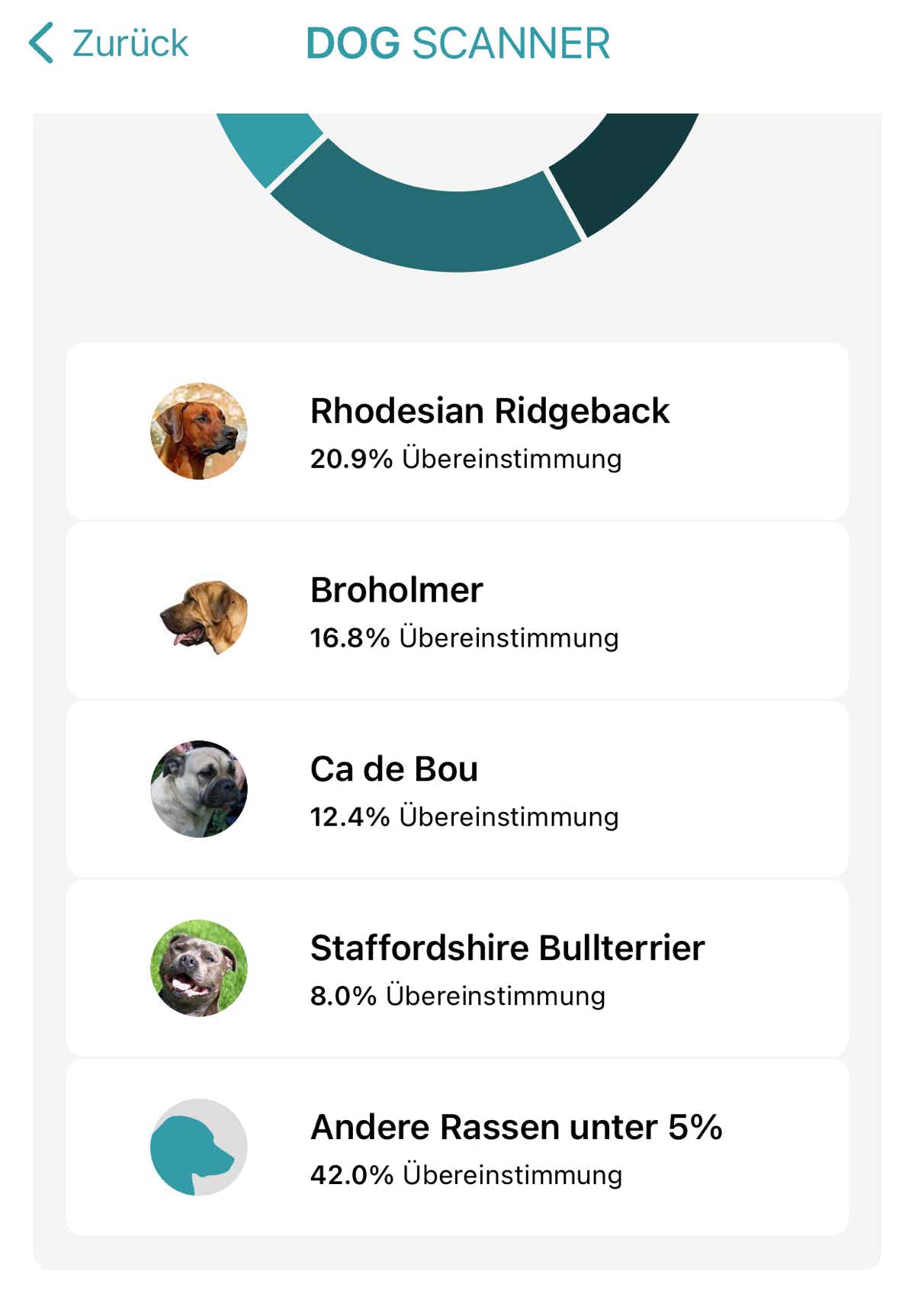Select the Staffordshire Bullterrier breed title
Viewport: 915px width, 1316px height.
coord(507,948)
